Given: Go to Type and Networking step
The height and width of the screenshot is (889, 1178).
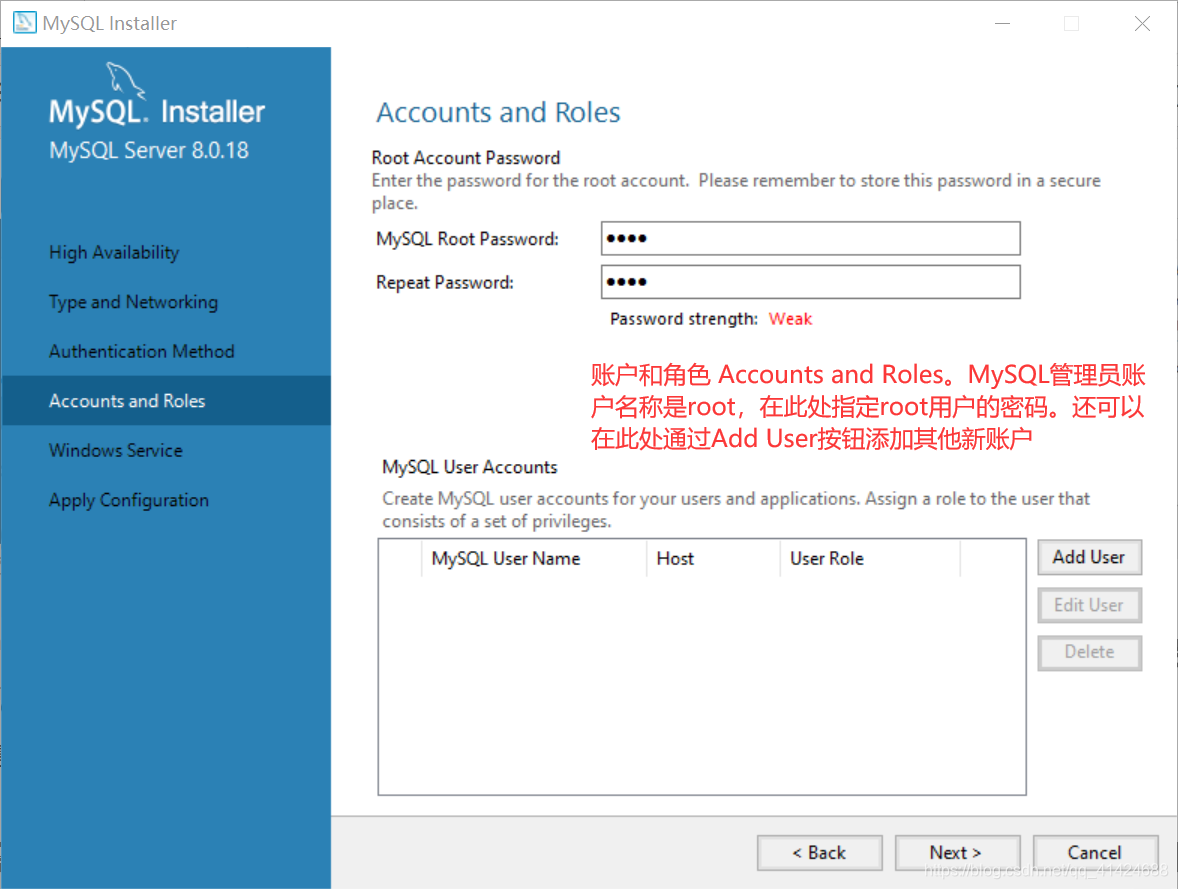Looking at the screenshot, I should pyautogui.click(x=134, y=302).
